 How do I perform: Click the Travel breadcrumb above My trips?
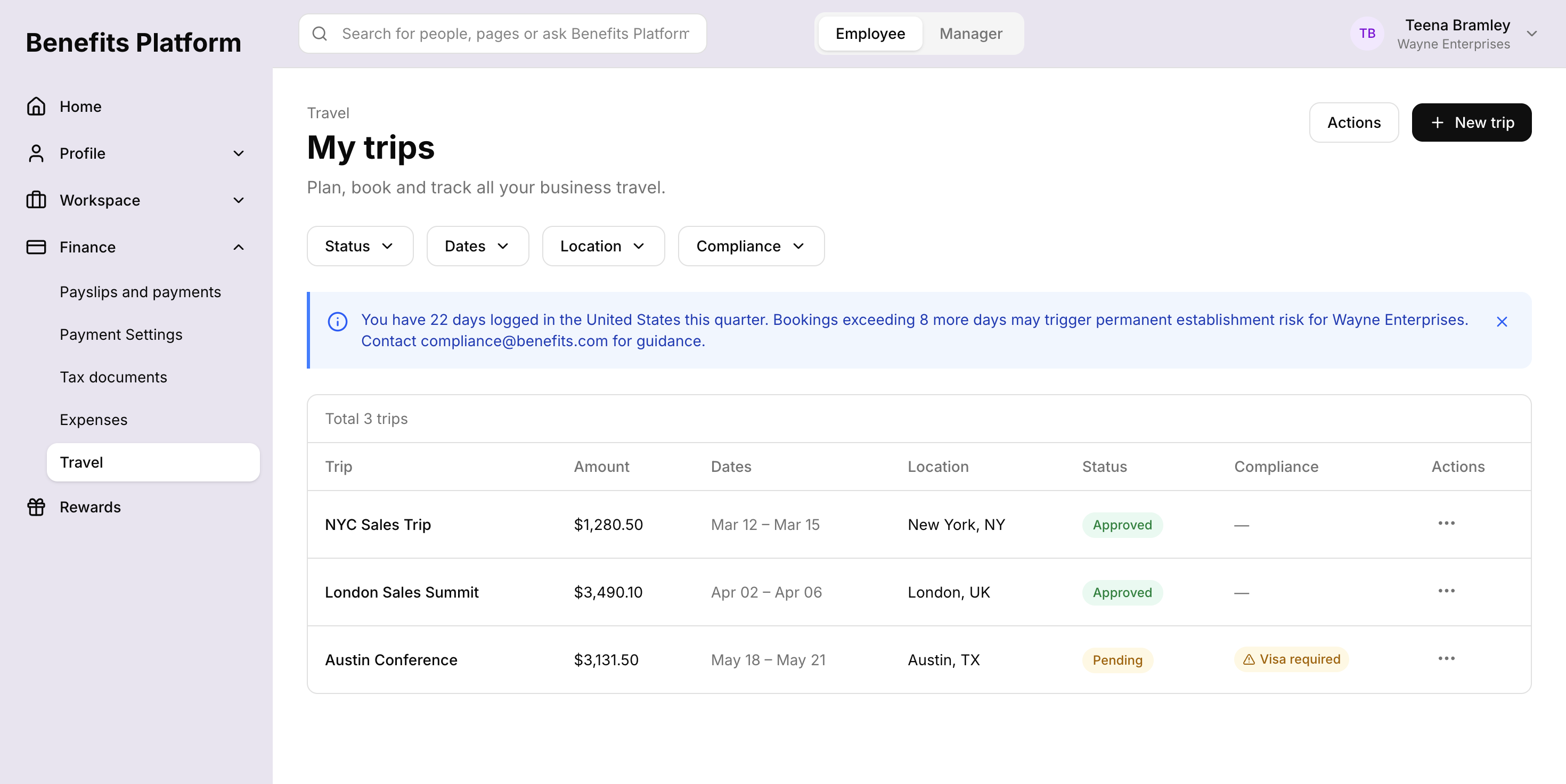[x=328, y=113]
